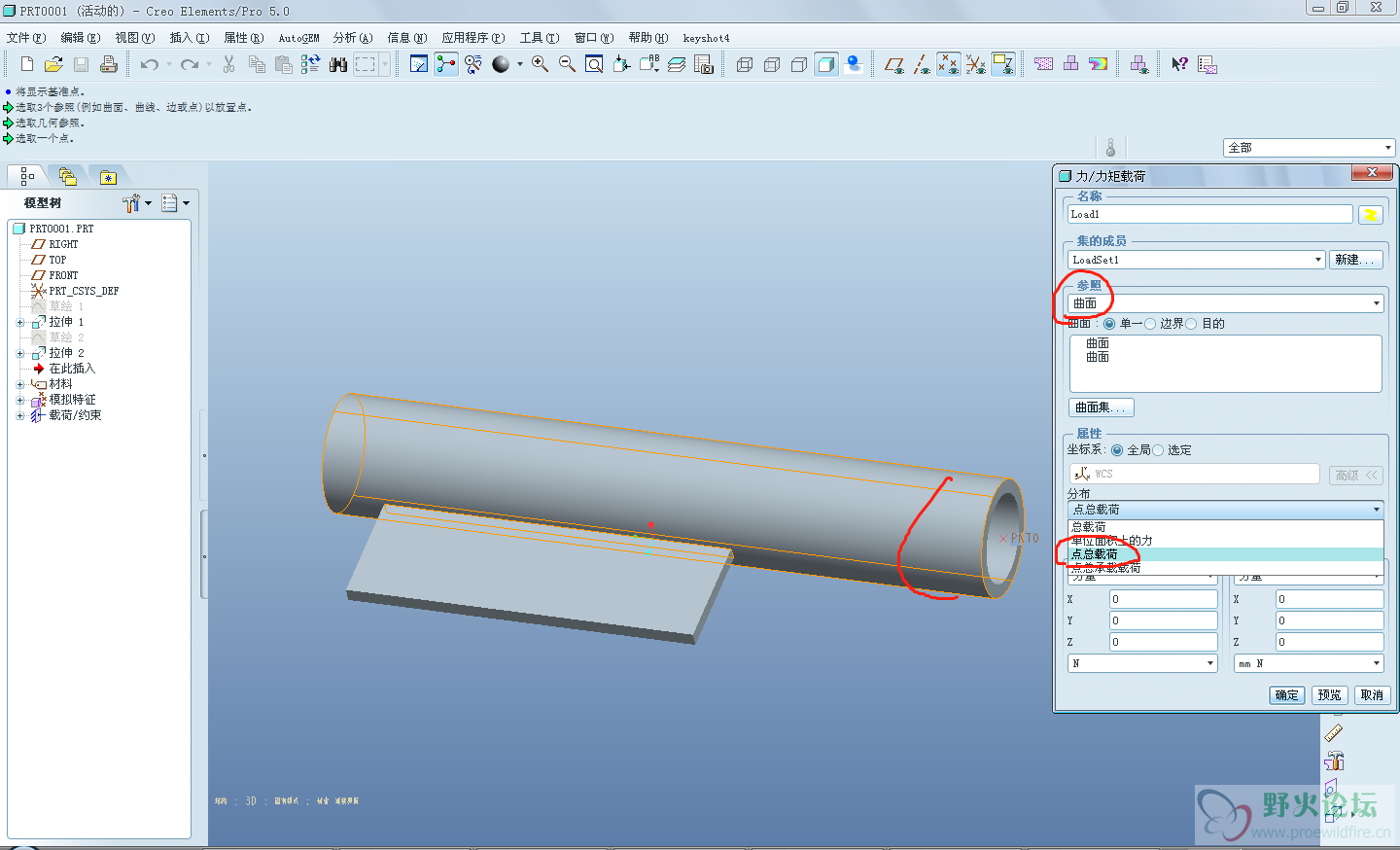Click the context-sensitive help cursor icon
This screenshot has height=850, width=1400.
[1179, 64]
